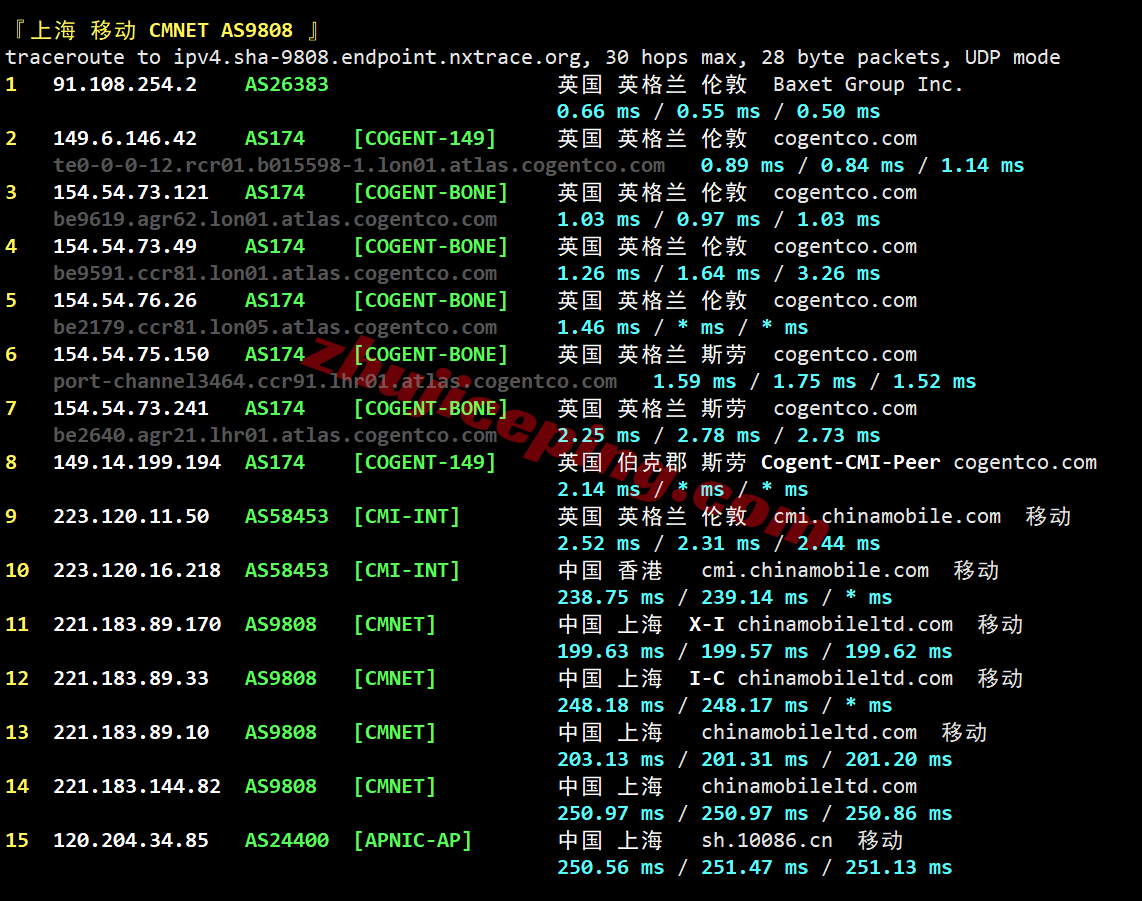Click hostname be2640.agr21.lhr01.atlas.cogentco.com
The height and width of the screenshot is (901, 1142).
pyautogui.click(x=275, y=435)
